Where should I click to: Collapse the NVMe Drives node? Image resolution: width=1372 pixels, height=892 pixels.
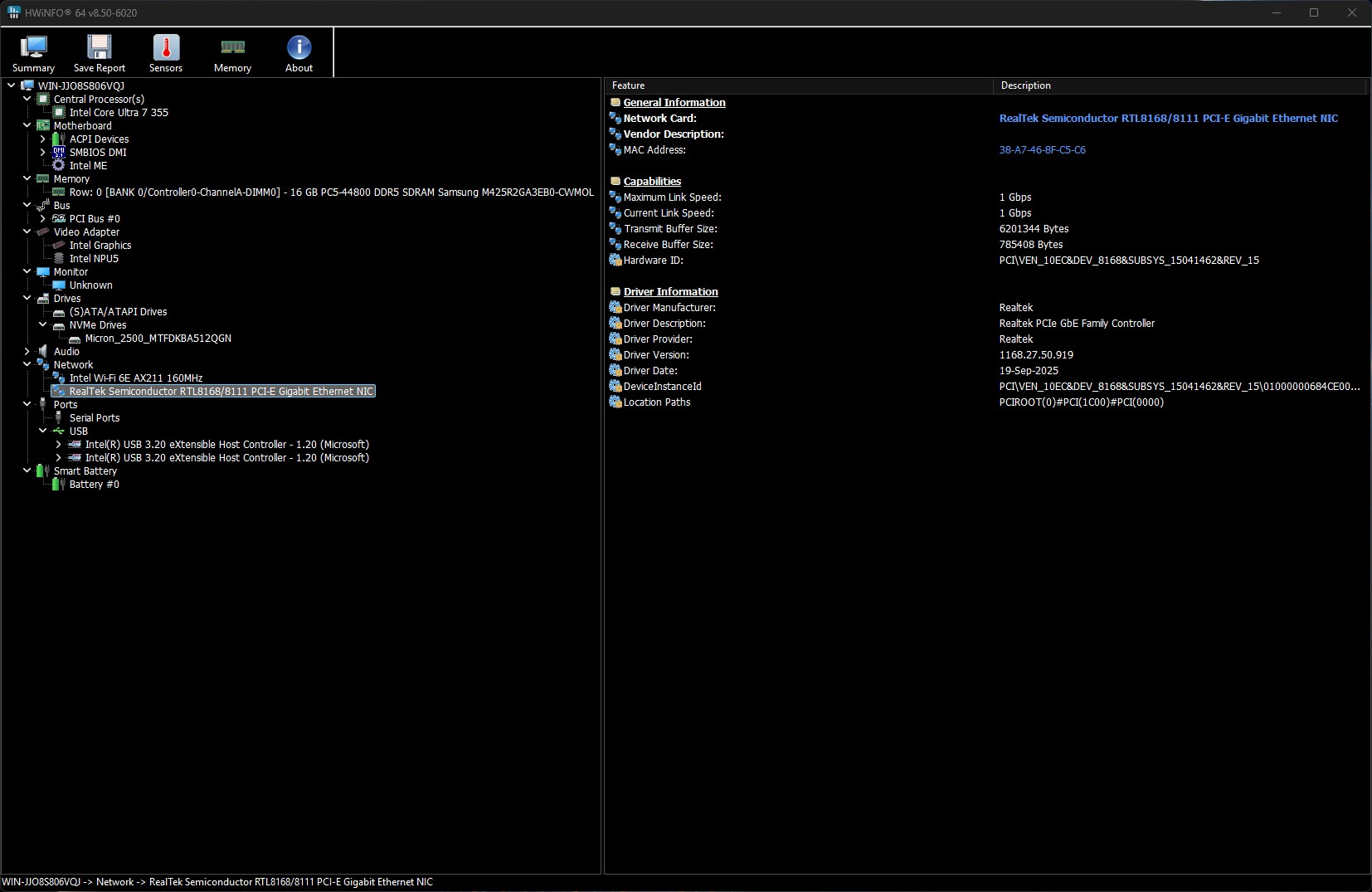42,325
